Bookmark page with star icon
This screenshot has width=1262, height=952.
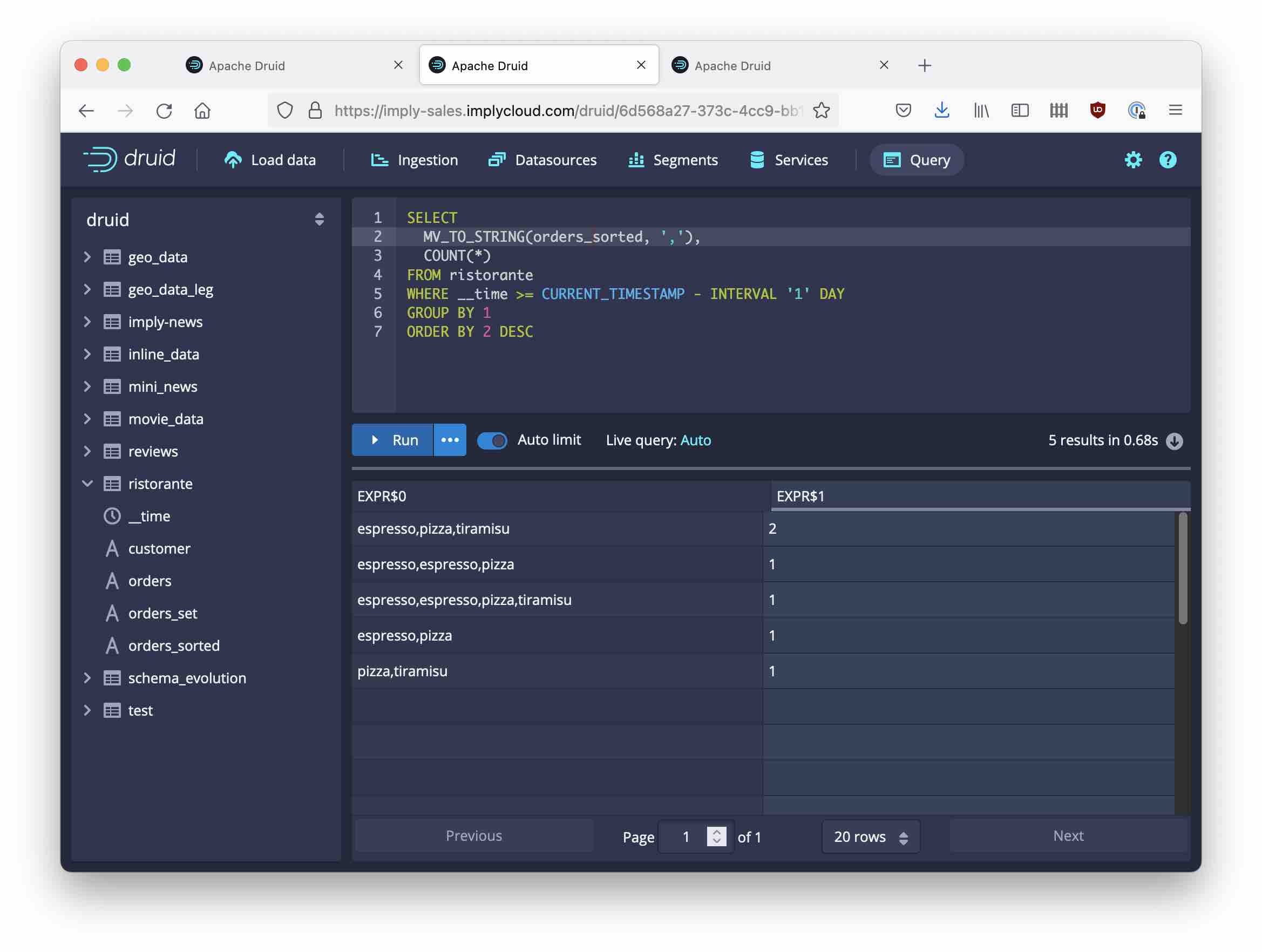pos(821,110)
